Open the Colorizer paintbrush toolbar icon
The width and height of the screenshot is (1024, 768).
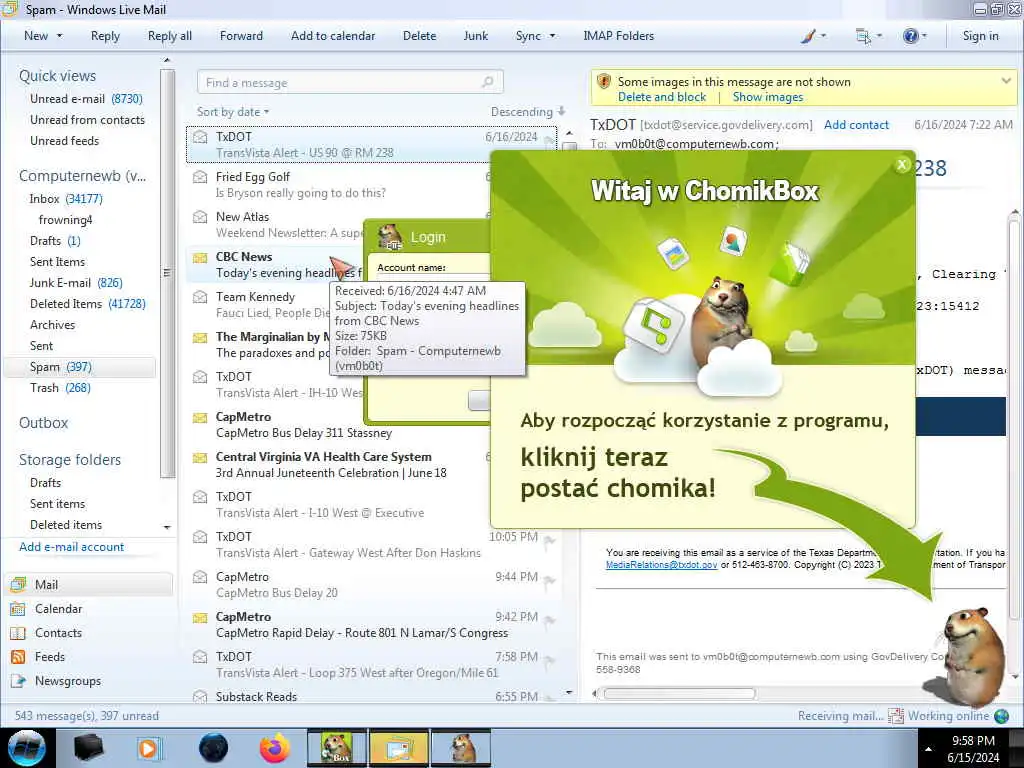pos(808,36)
